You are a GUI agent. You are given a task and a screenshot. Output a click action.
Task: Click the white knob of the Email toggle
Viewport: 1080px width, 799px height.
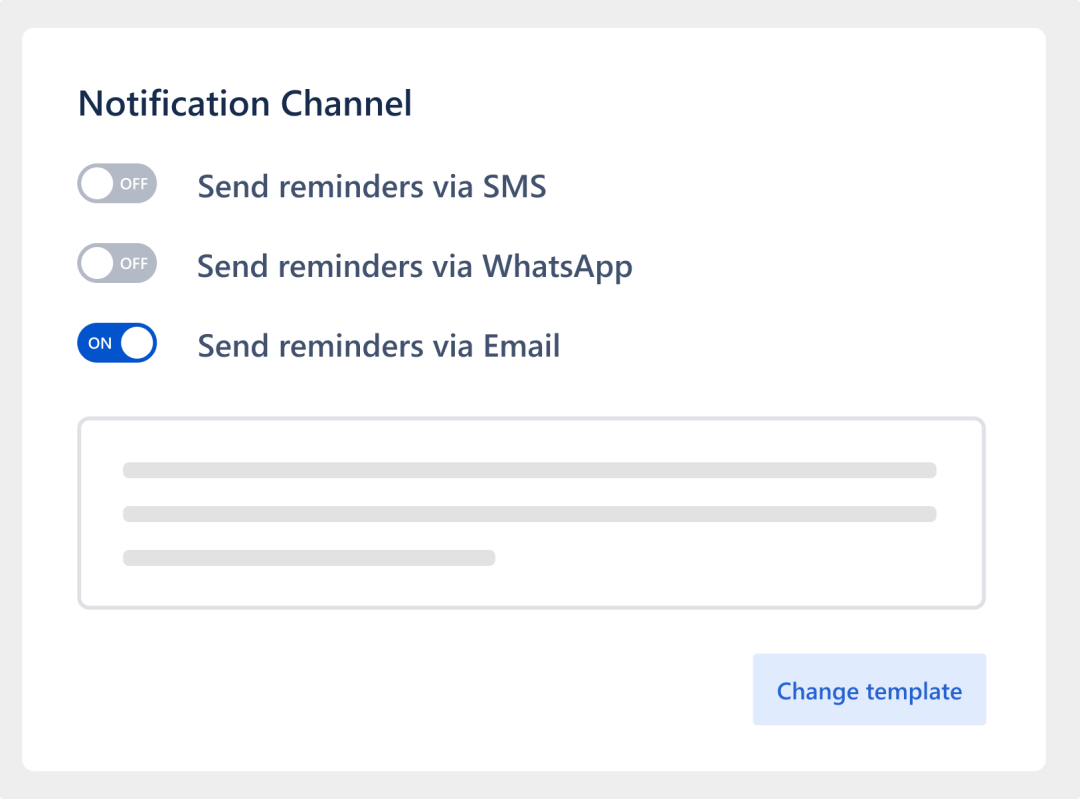click(137, 343)
